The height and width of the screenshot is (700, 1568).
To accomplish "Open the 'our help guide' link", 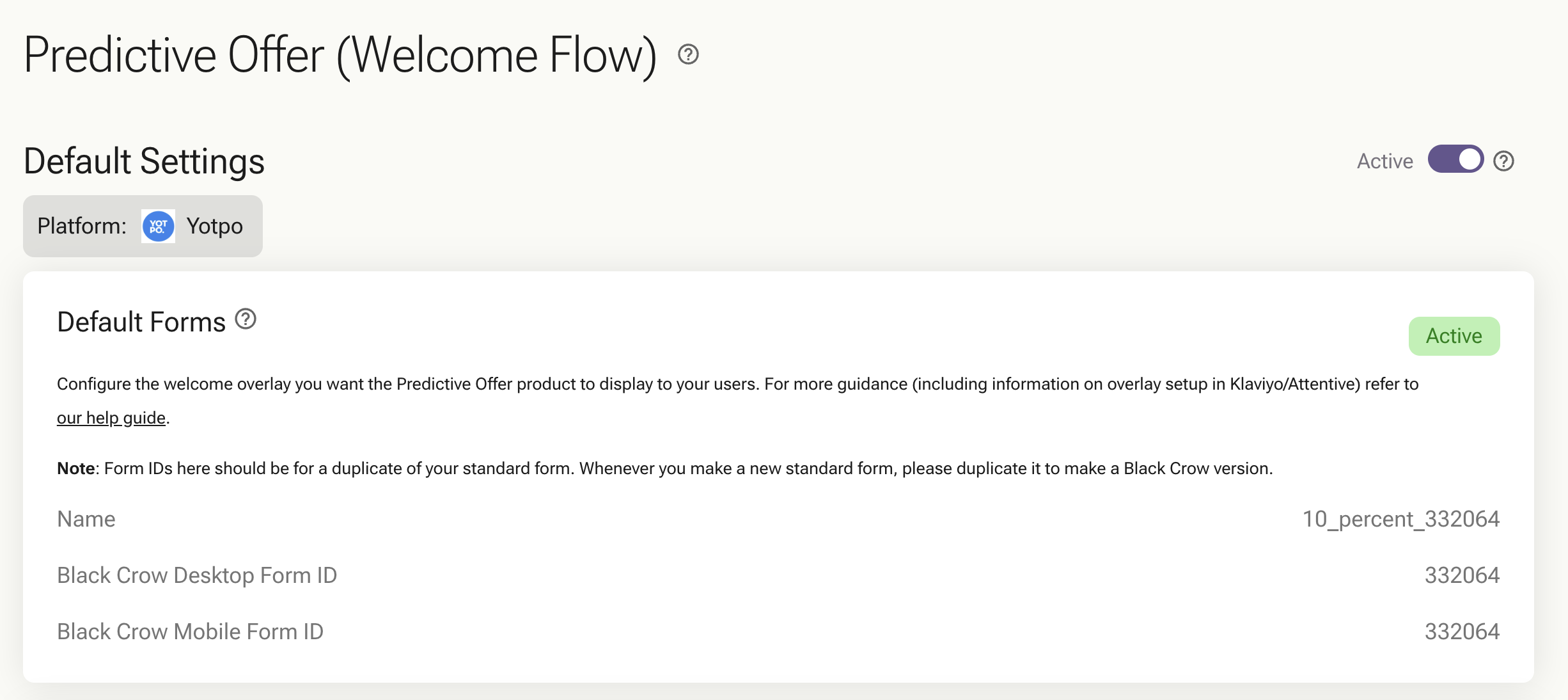I will tap(111, 418).
